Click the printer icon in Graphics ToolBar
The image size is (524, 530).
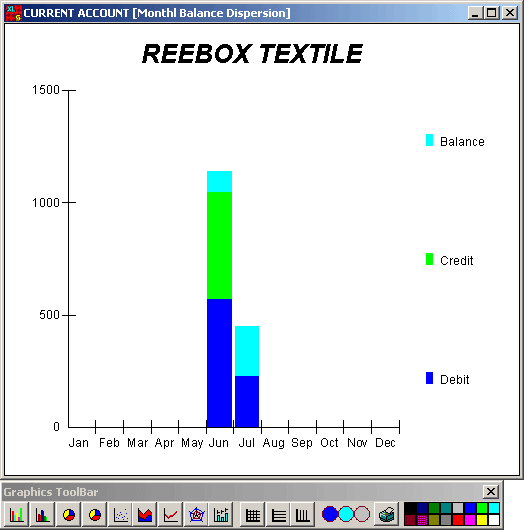pos(386,515)
